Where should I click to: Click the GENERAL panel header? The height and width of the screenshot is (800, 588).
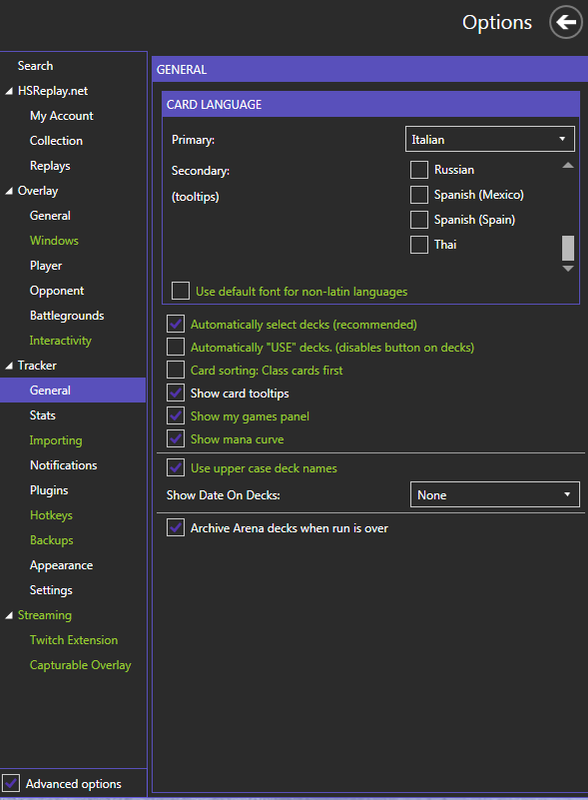coord(370,69)
